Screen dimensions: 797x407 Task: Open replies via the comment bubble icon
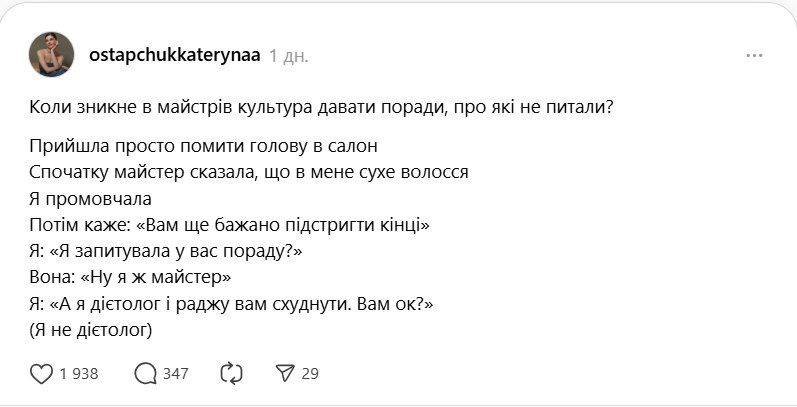145,373
